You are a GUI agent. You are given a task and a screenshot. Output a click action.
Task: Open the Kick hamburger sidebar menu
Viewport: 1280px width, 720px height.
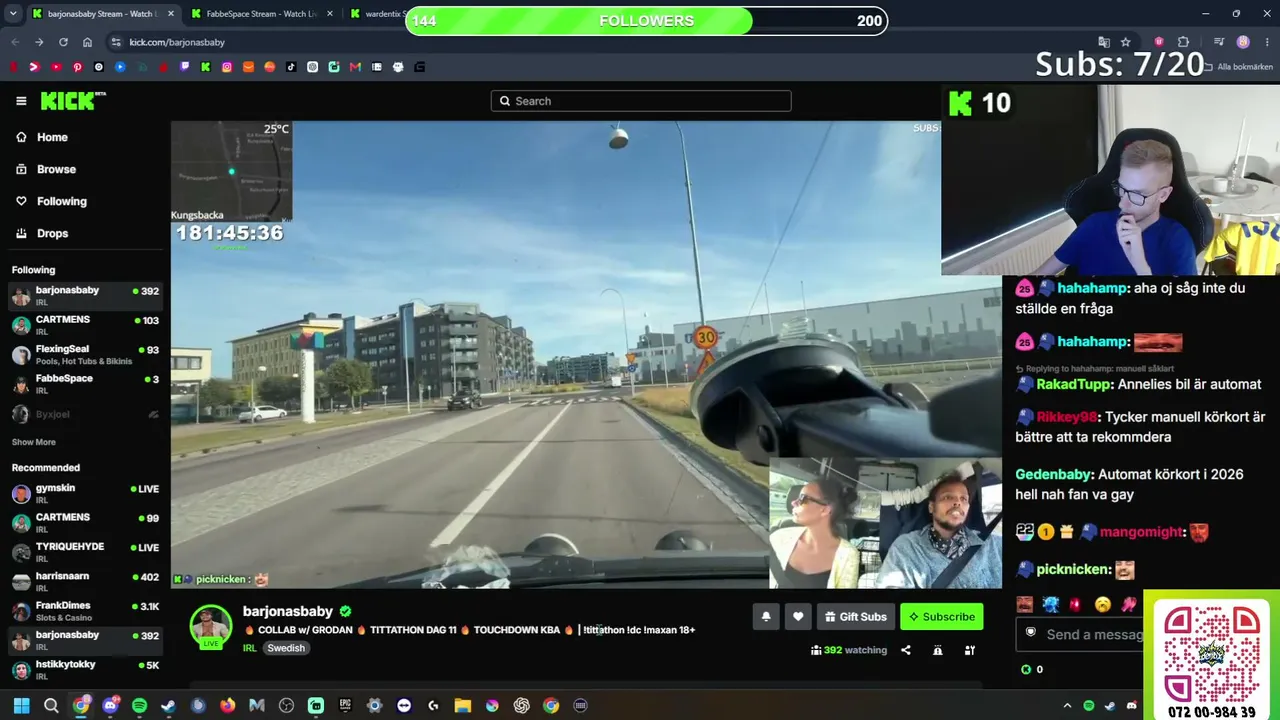coord(21,101)
